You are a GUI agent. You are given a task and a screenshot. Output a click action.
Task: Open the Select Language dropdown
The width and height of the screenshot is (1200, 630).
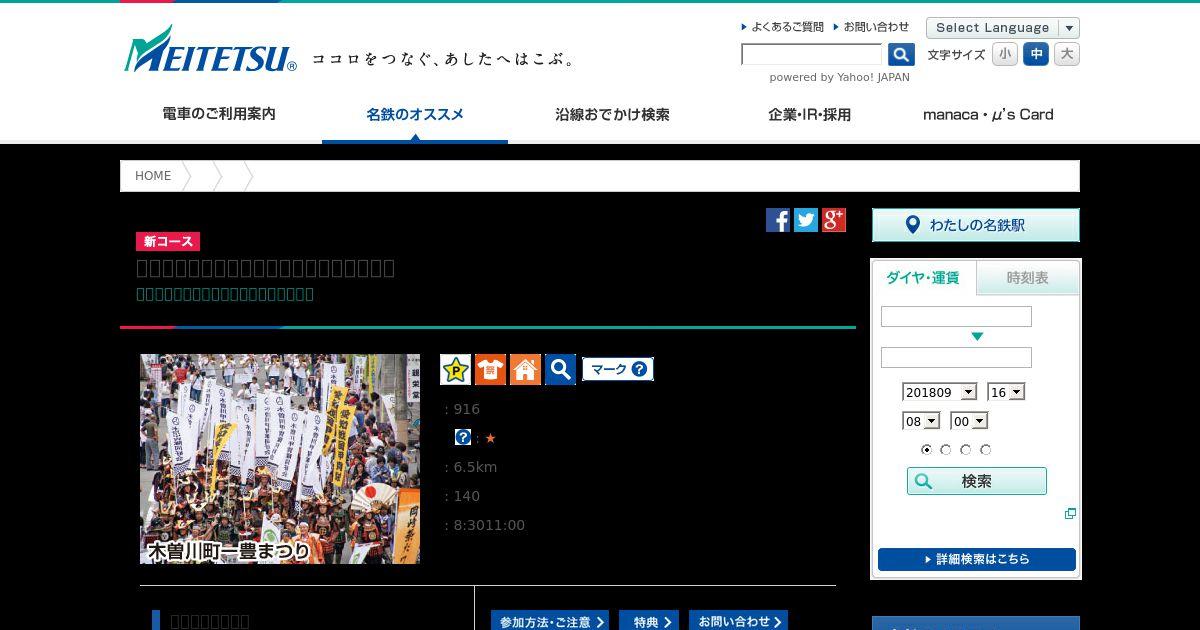point(1003,28)
